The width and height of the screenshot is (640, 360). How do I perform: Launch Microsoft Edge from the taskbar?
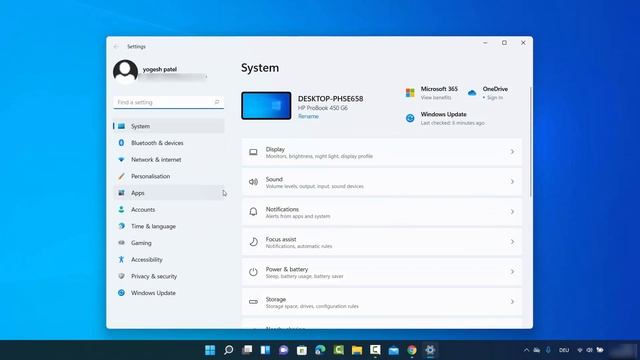tap(320, 350)
